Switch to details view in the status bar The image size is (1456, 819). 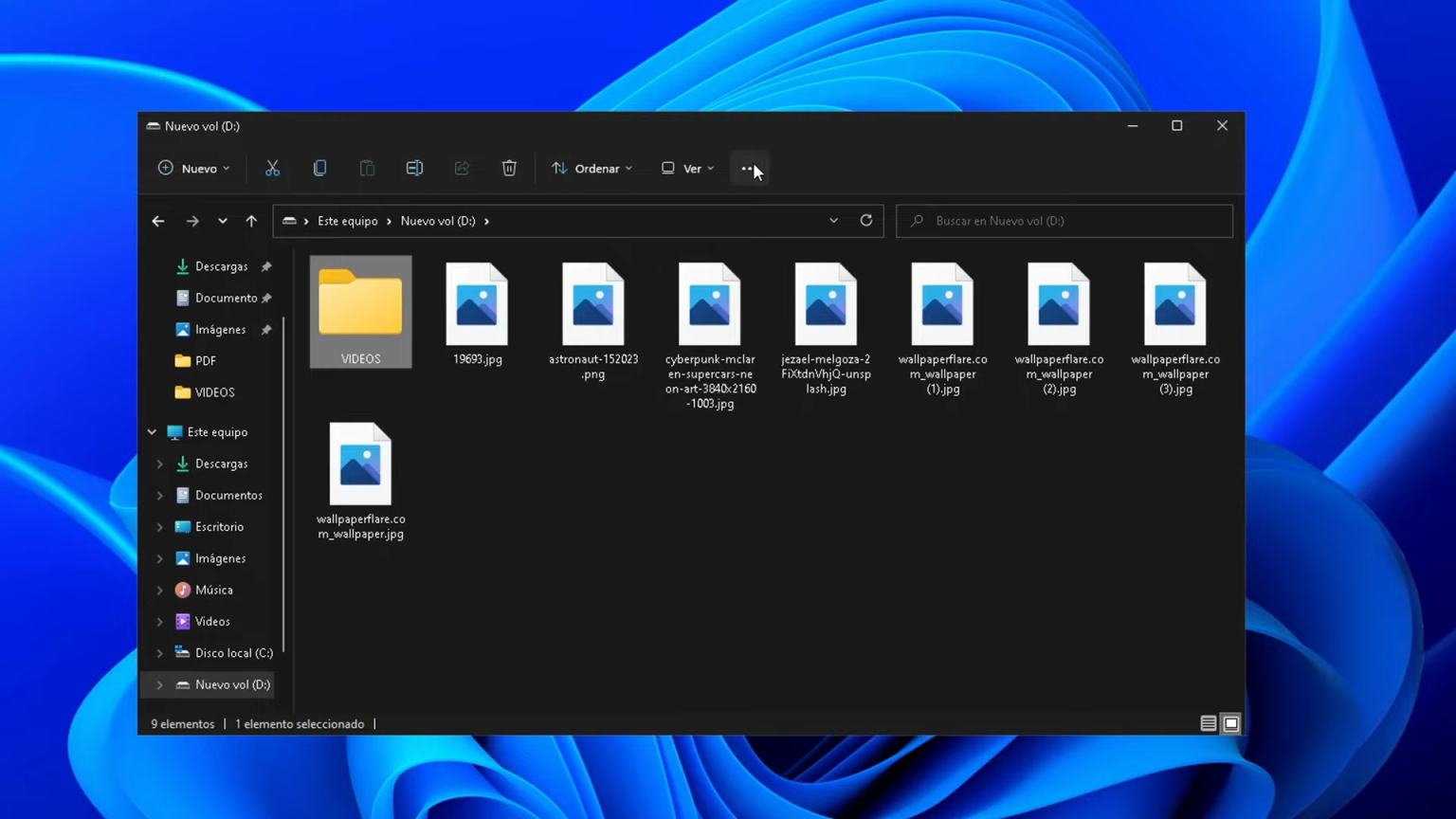click(1208, 722)
